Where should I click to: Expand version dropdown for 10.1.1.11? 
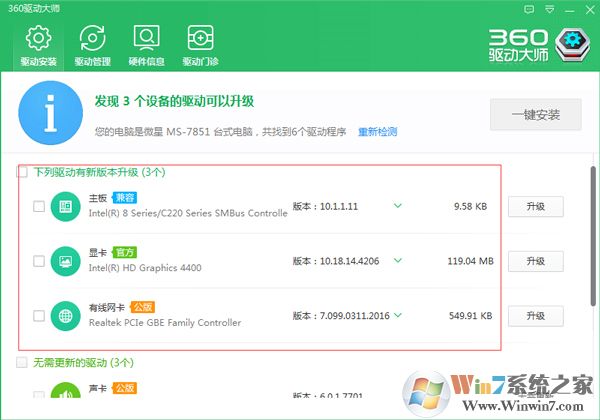(397, 206)
